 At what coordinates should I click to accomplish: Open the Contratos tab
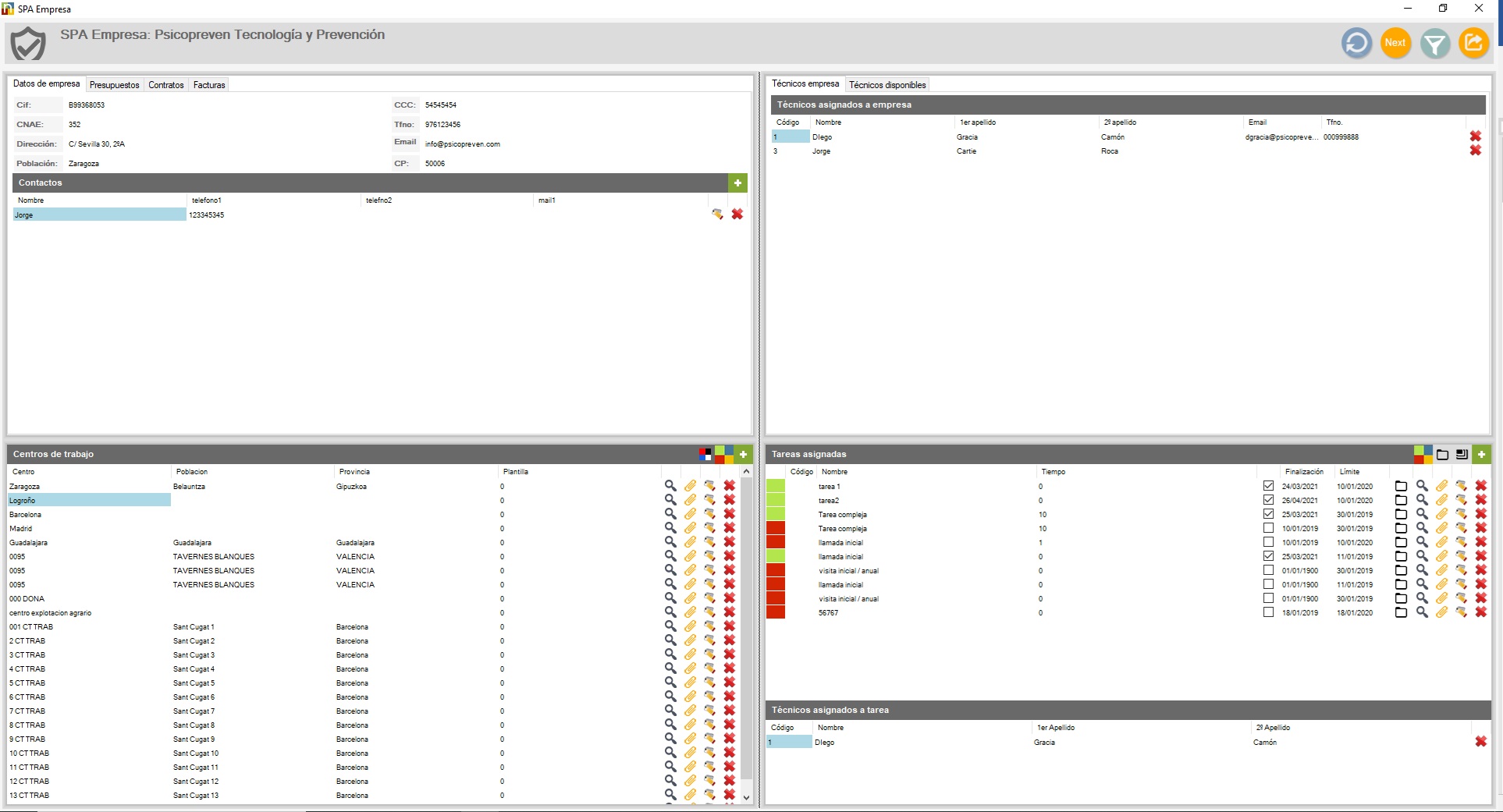[x=166, y=85]
